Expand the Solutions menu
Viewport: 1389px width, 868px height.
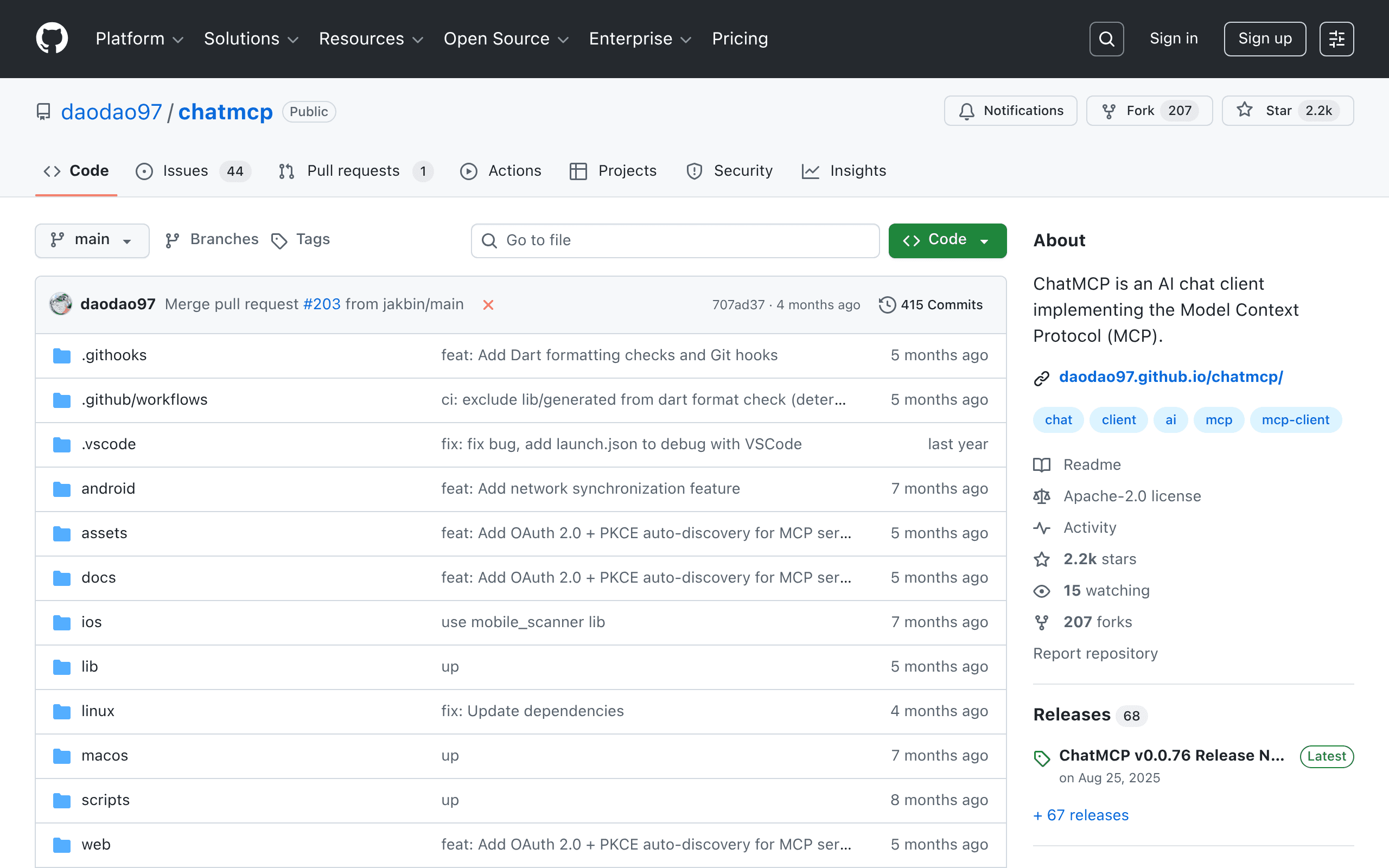click(x=251, y=39)
